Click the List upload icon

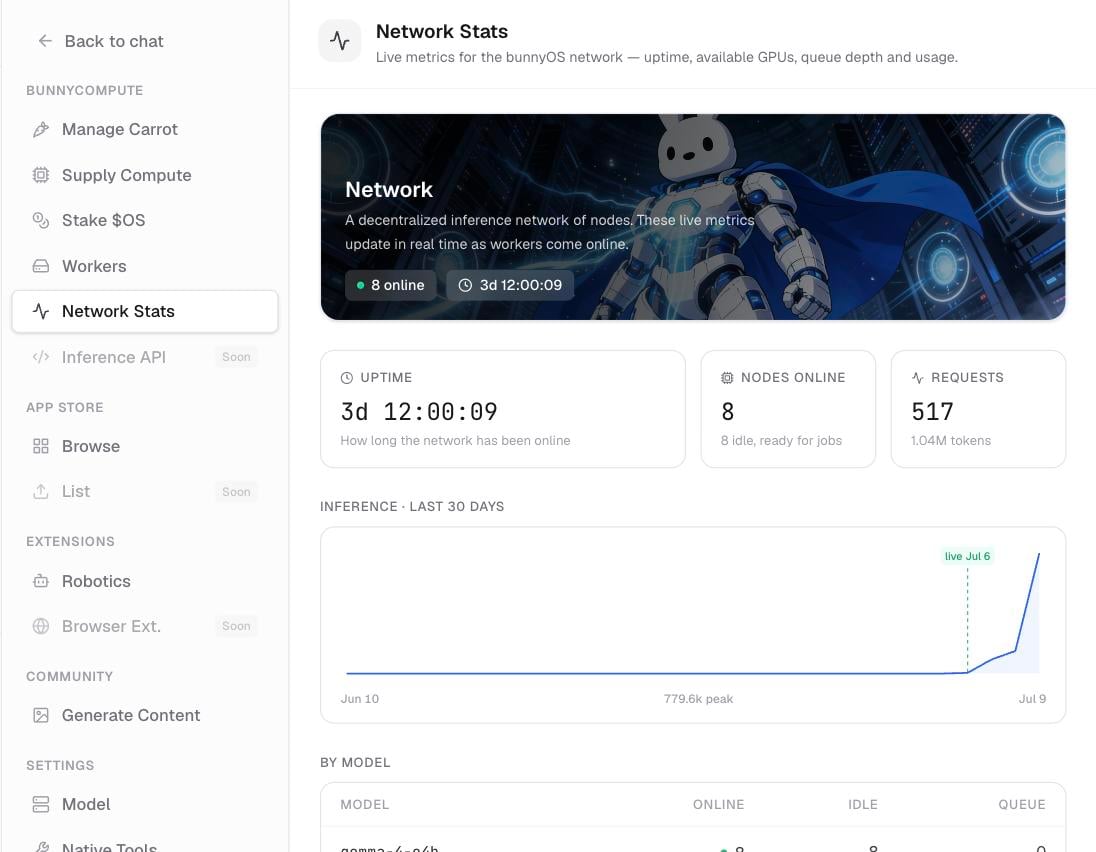41,491
